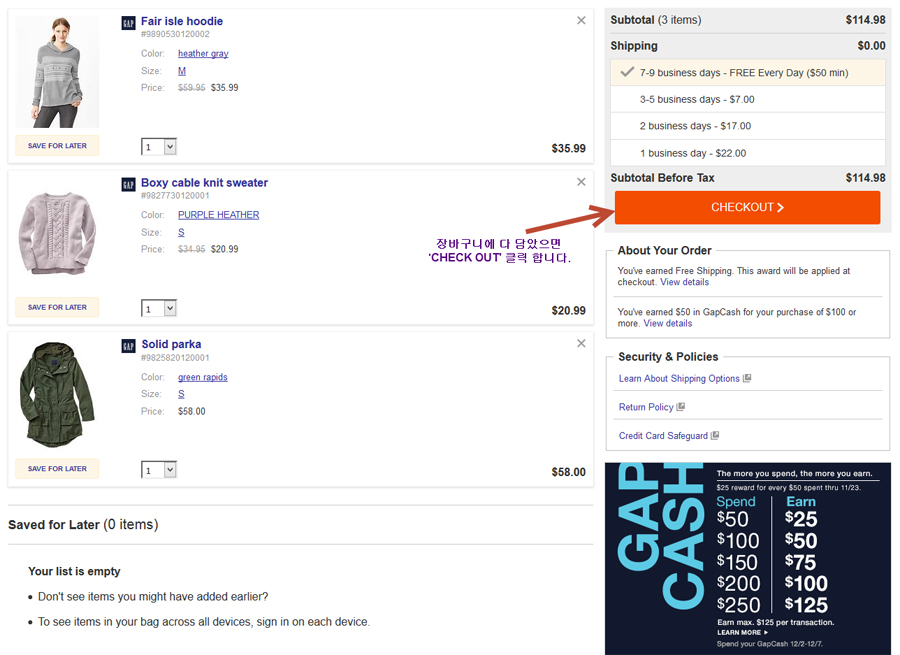The height and width of the screenshot is (655, 900).
Task: Click the orange CHECKOUT button
Action: (747, 207)
